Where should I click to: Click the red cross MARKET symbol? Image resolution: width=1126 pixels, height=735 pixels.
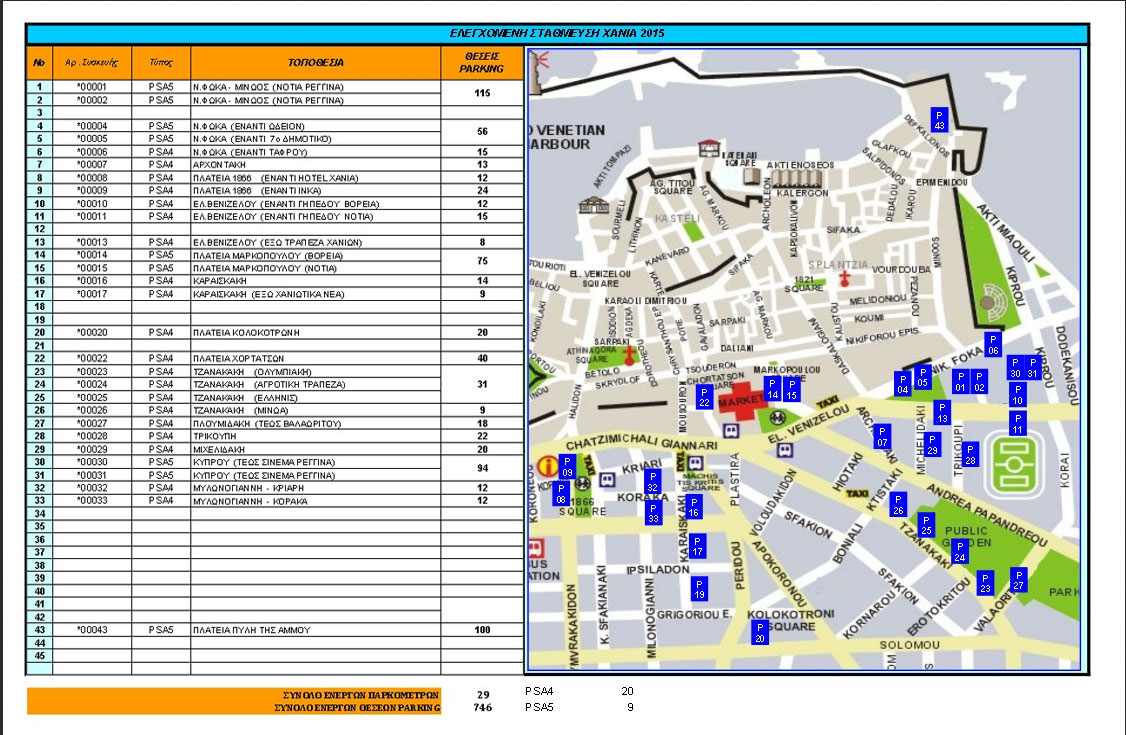tap(743, 402)
